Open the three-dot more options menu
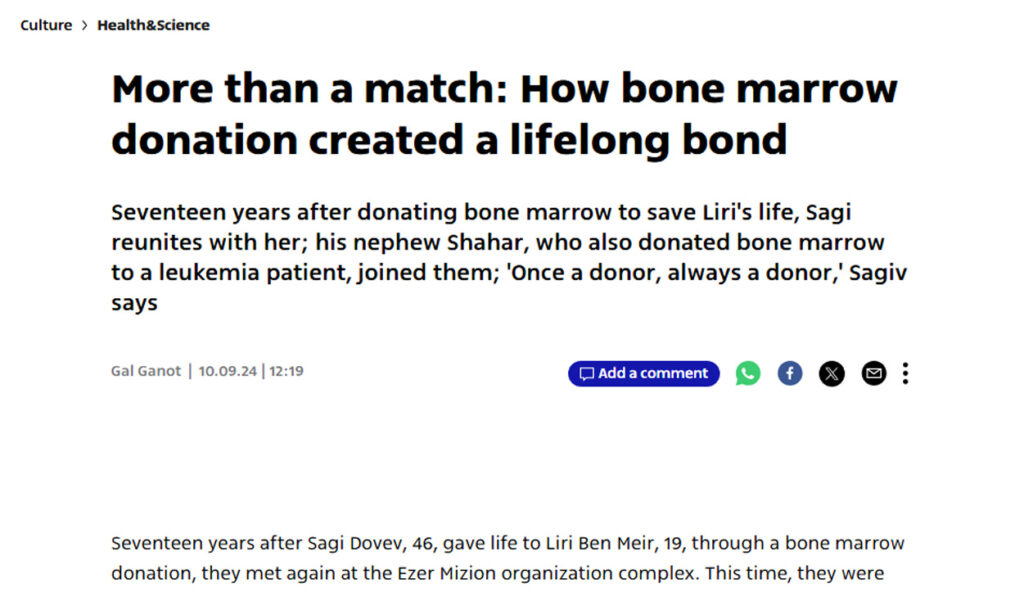The height and width of the screenshot is (592, 1024). coord(906,374)
